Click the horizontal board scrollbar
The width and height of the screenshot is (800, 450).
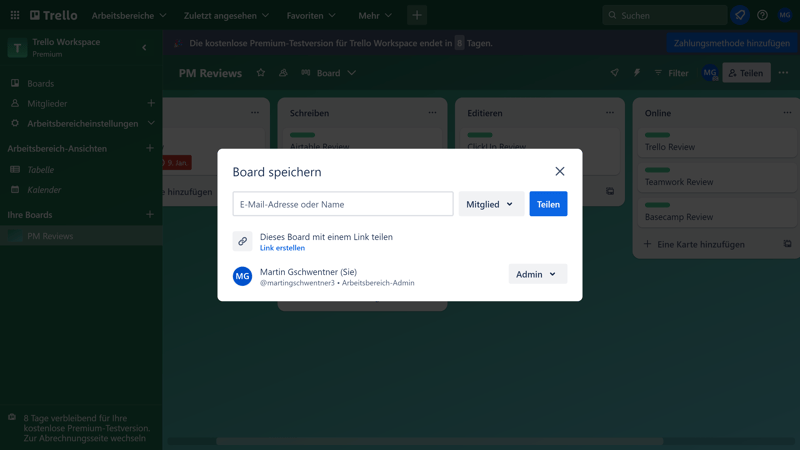pos(440,441)
